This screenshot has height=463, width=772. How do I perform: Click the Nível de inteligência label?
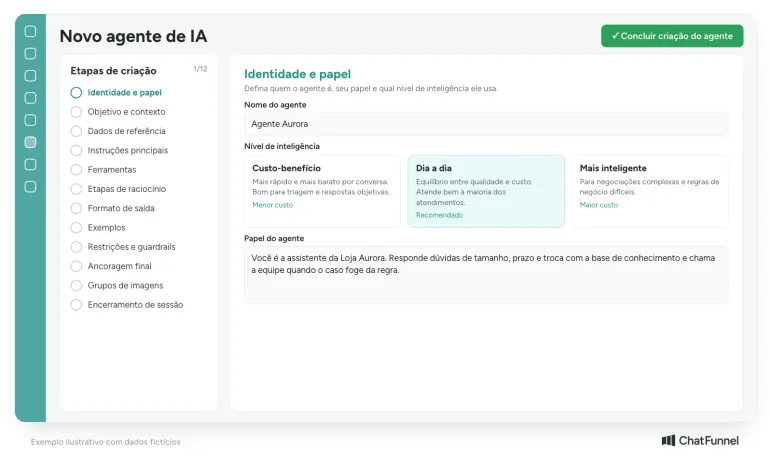(282, 146)
